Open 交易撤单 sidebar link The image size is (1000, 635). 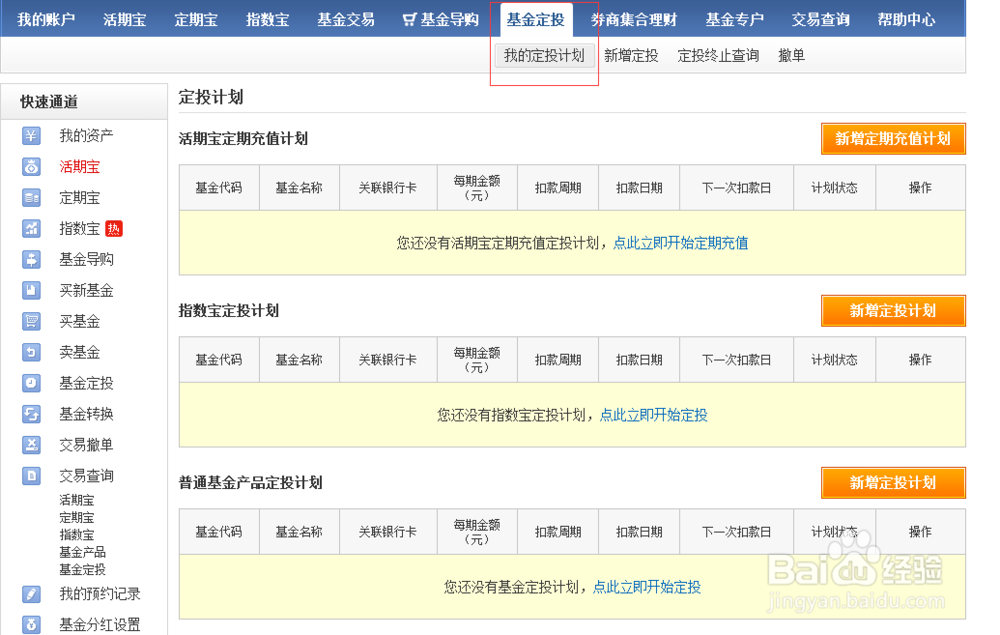[x=86, y=445]
